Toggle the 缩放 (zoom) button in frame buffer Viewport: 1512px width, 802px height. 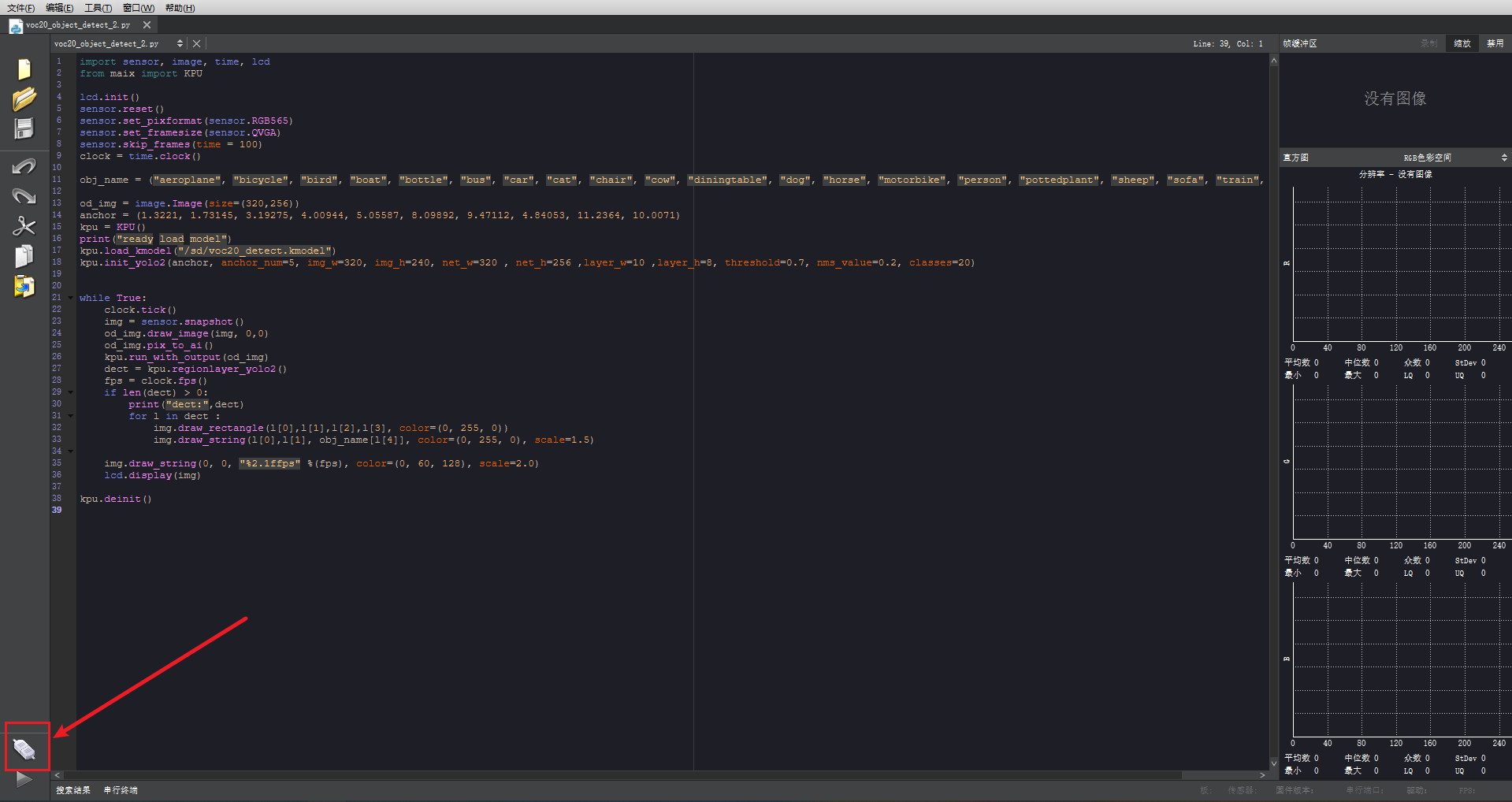point(1462,43)
